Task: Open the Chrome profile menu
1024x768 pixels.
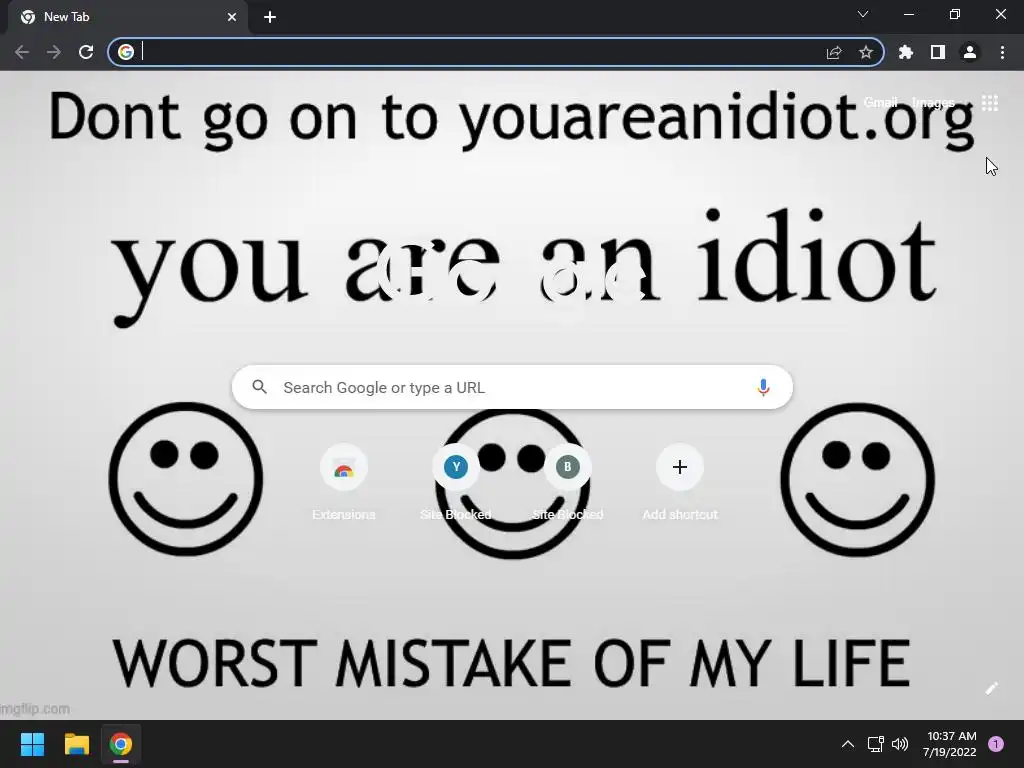Action: coord(970,52)
